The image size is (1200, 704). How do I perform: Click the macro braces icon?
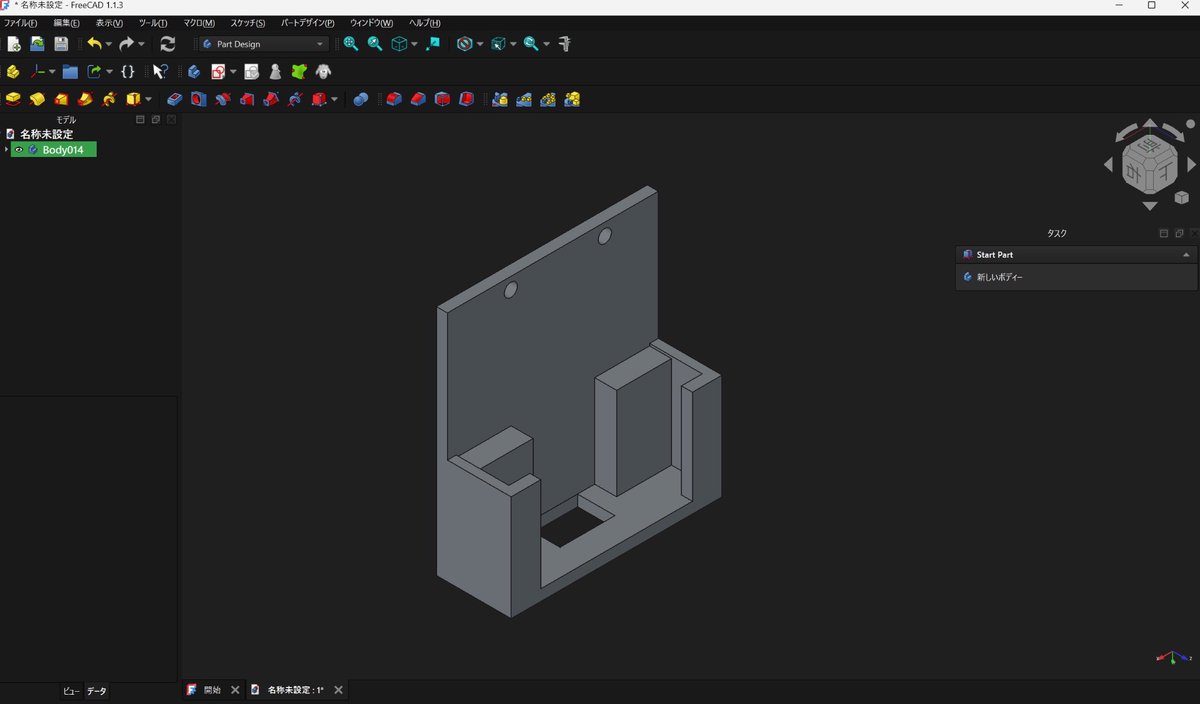[x=128, y=72]
